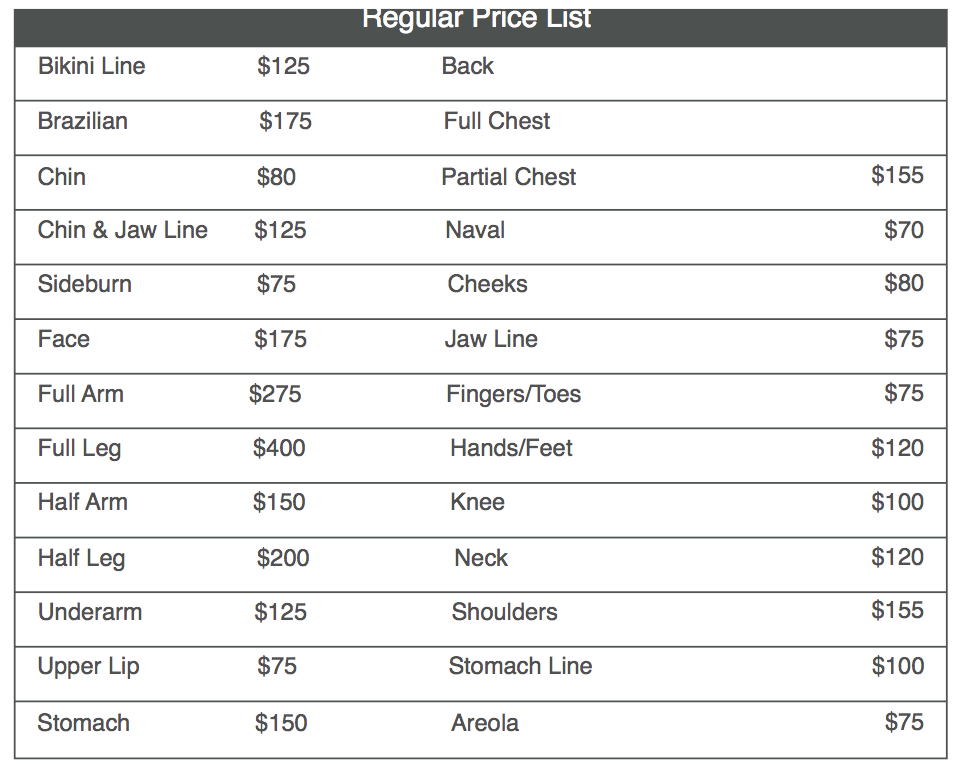
Task: Click the Back service label
Action: pos(468,66)
